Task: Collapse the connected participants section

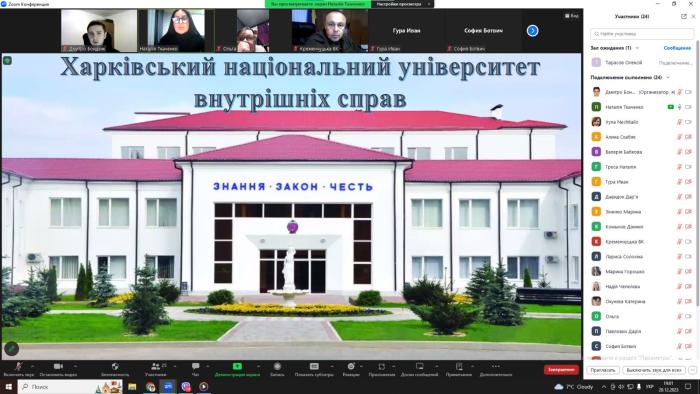Action: [x=668, y=77]
